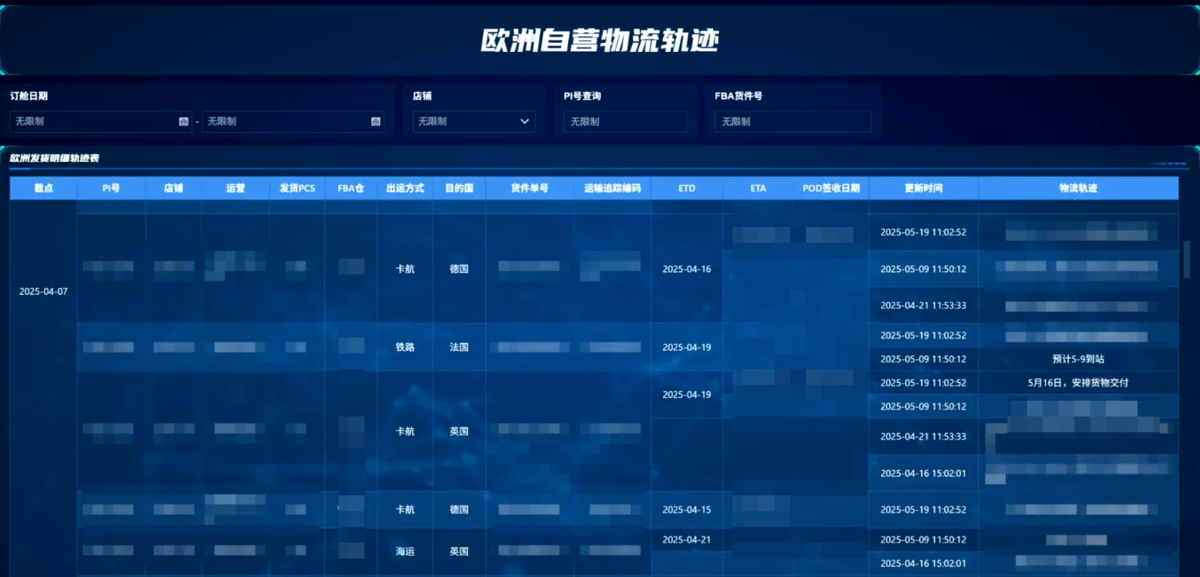Click the POD签收日期 column header
The height and width of the screenshot is (577, 1200).
pyautogui.click(x=831, y=188)
